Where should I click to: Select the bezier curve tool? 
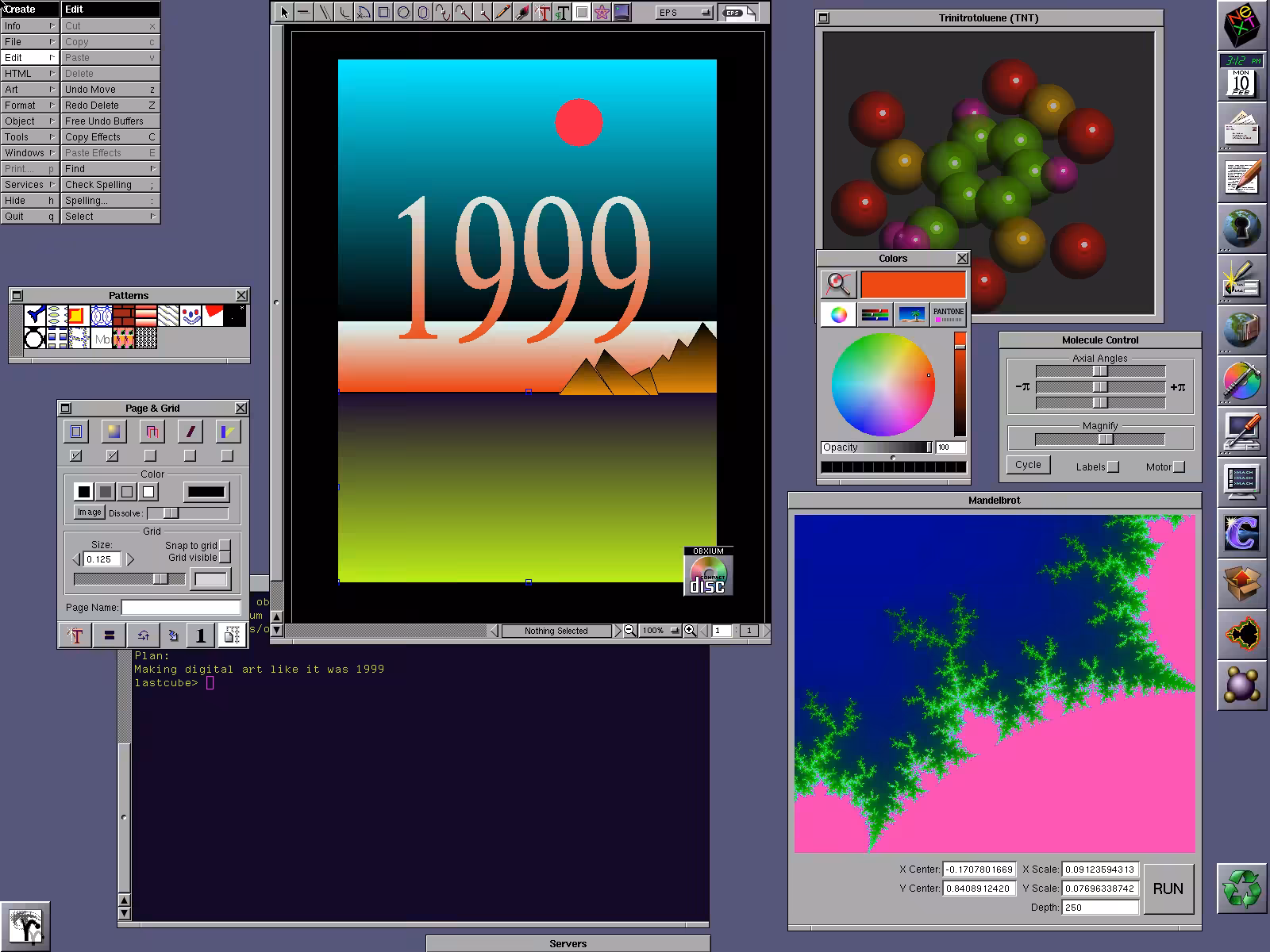(443, 12)
